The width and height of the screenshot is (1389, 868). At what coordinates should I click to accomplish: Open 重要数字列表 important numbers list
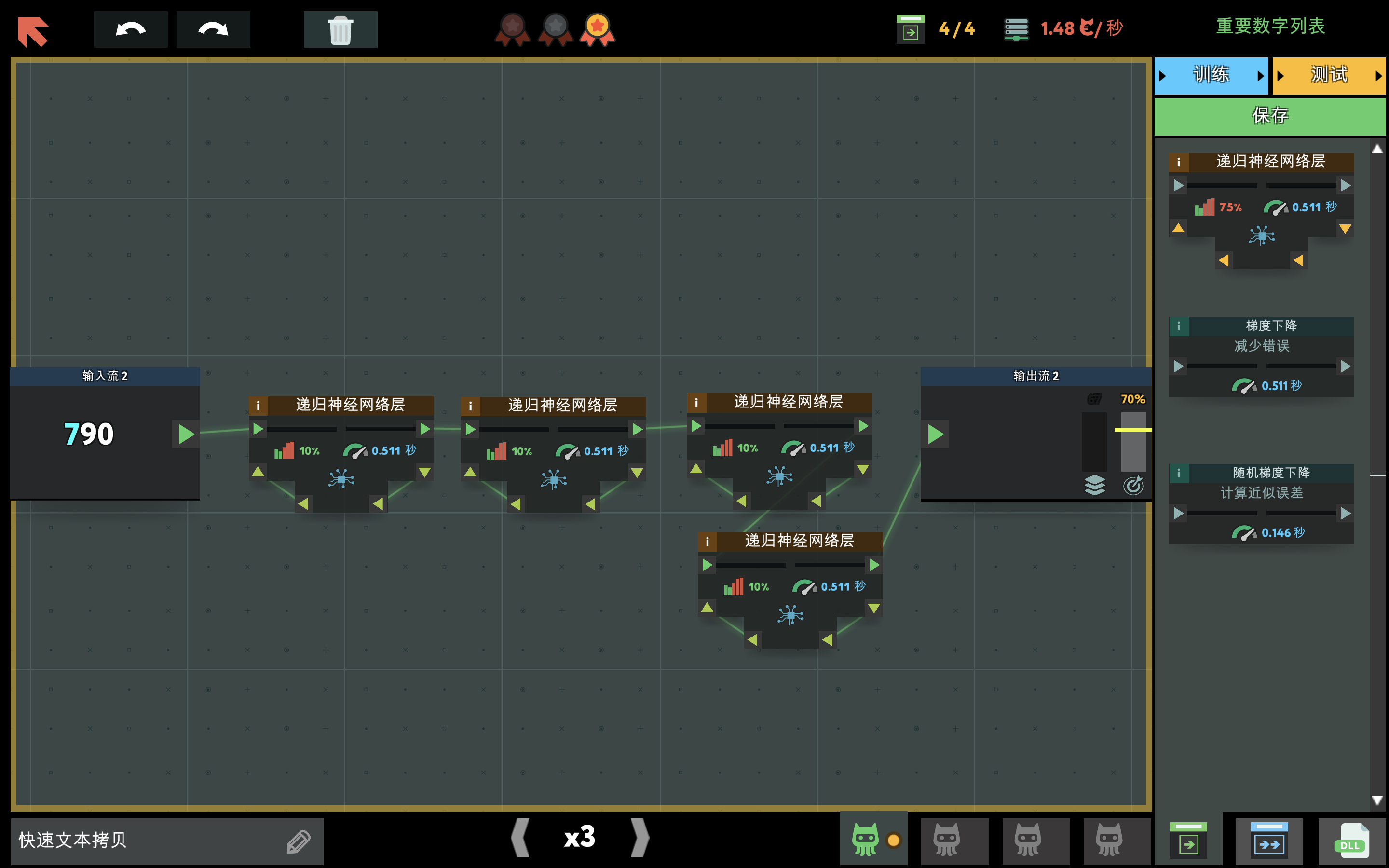(x=1270, y=27)
